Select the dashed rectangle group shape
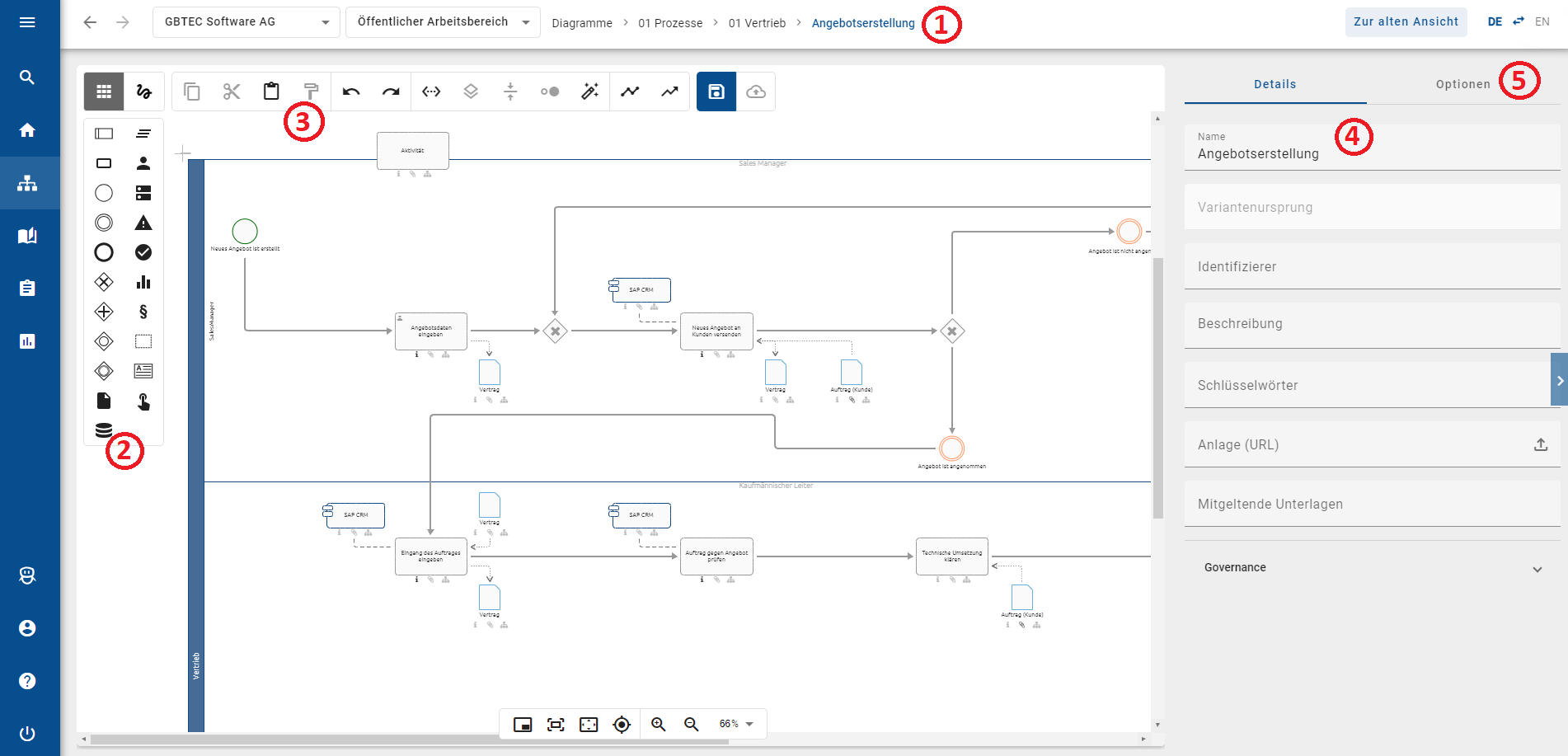 [143, 341]
